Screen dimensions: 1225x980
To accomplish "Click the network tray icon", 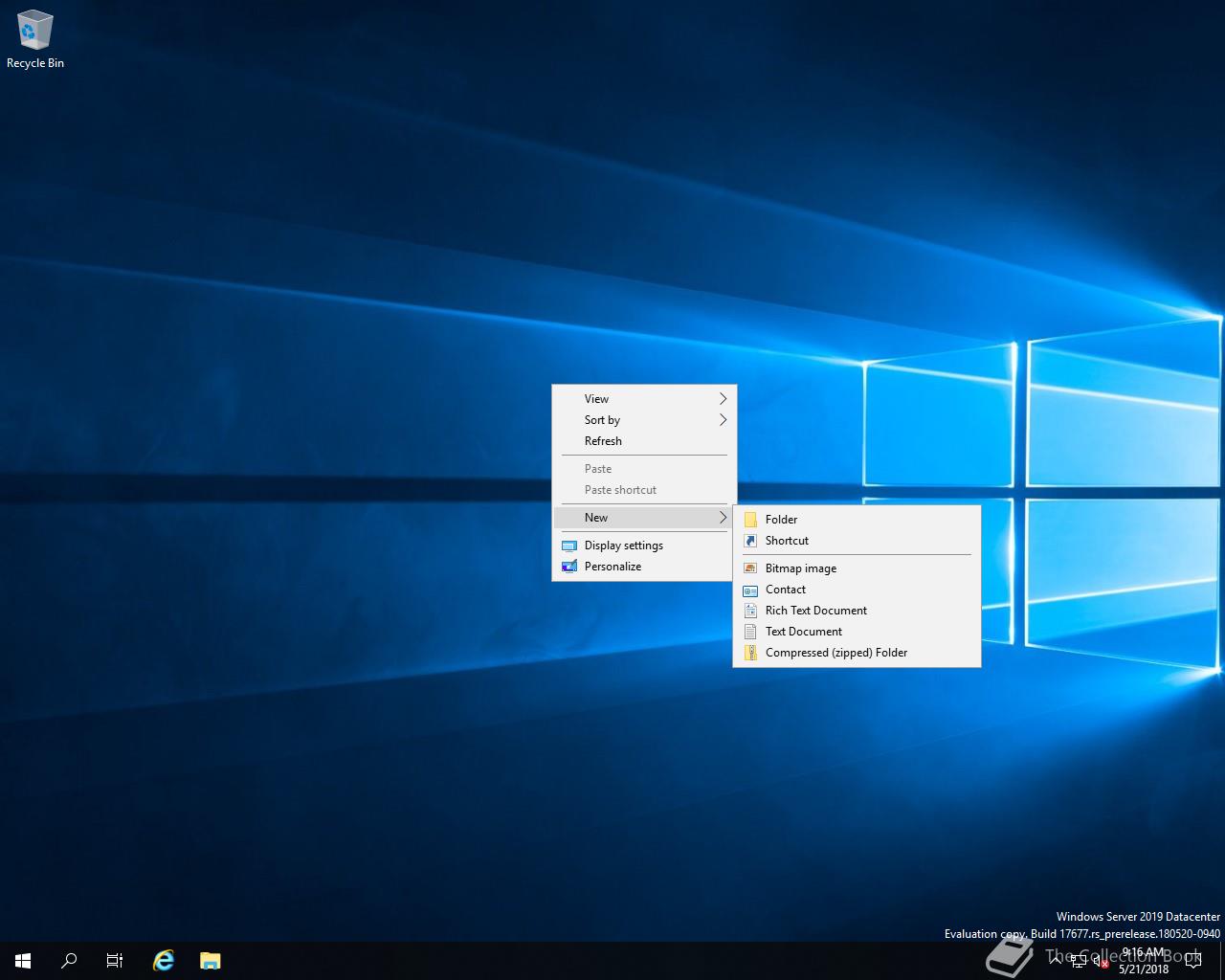I will coord(1078,962).
